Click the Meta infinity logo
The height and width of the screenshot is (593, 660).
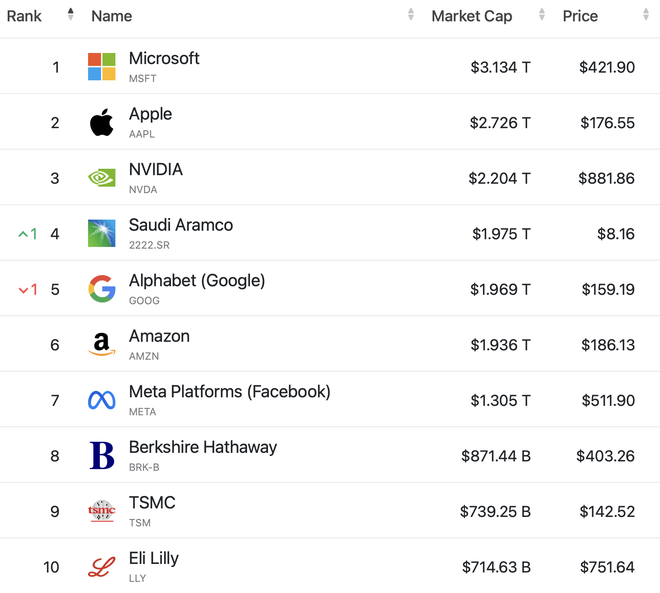click(101, 400)
